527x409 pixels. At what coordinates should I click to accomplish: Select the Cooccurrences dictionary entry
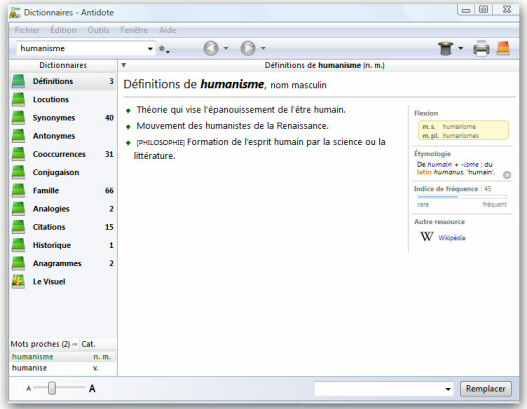pos(63,154)
